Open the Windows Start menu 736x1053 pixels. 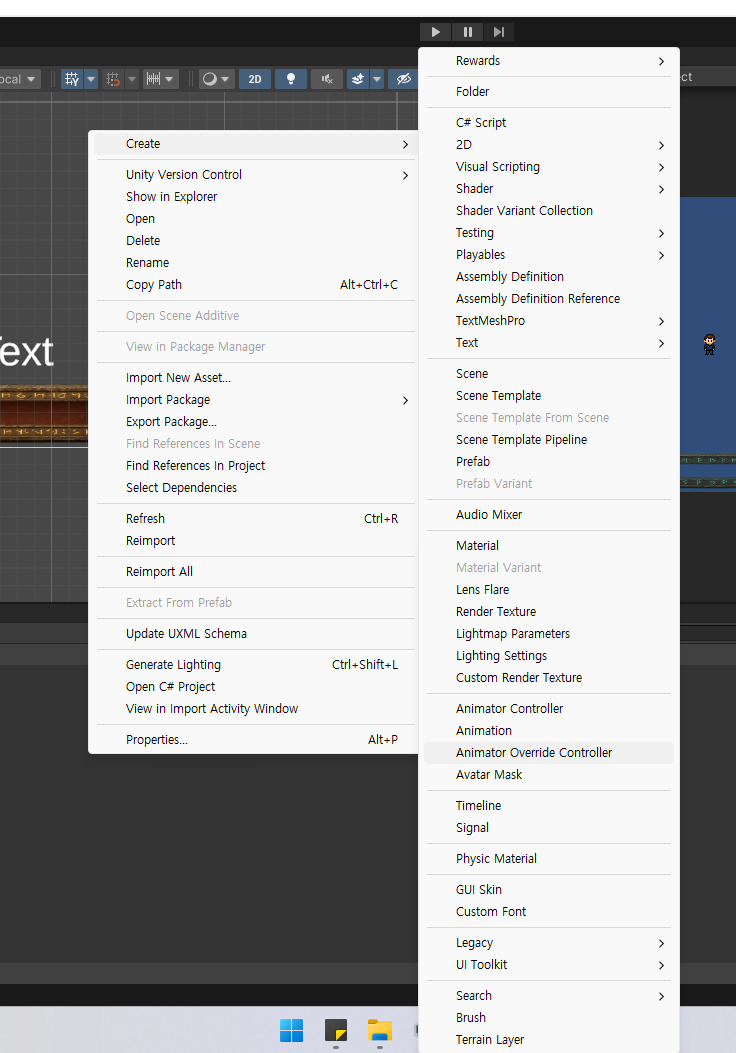click(291, 1030)
